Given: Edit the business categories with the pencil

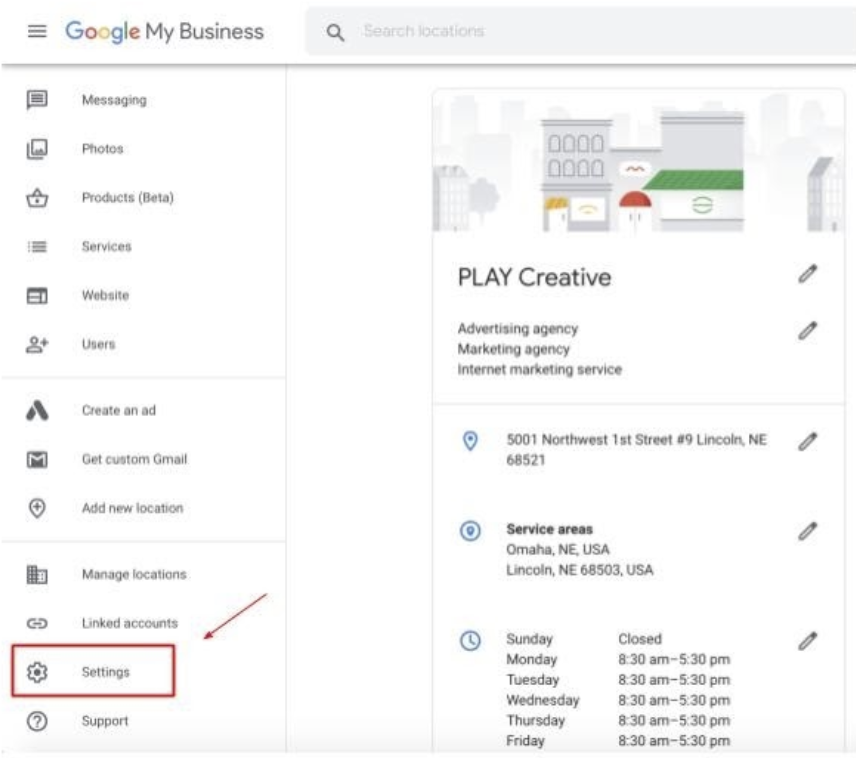Looking at the screenshot, I should (x=807, y=331).
